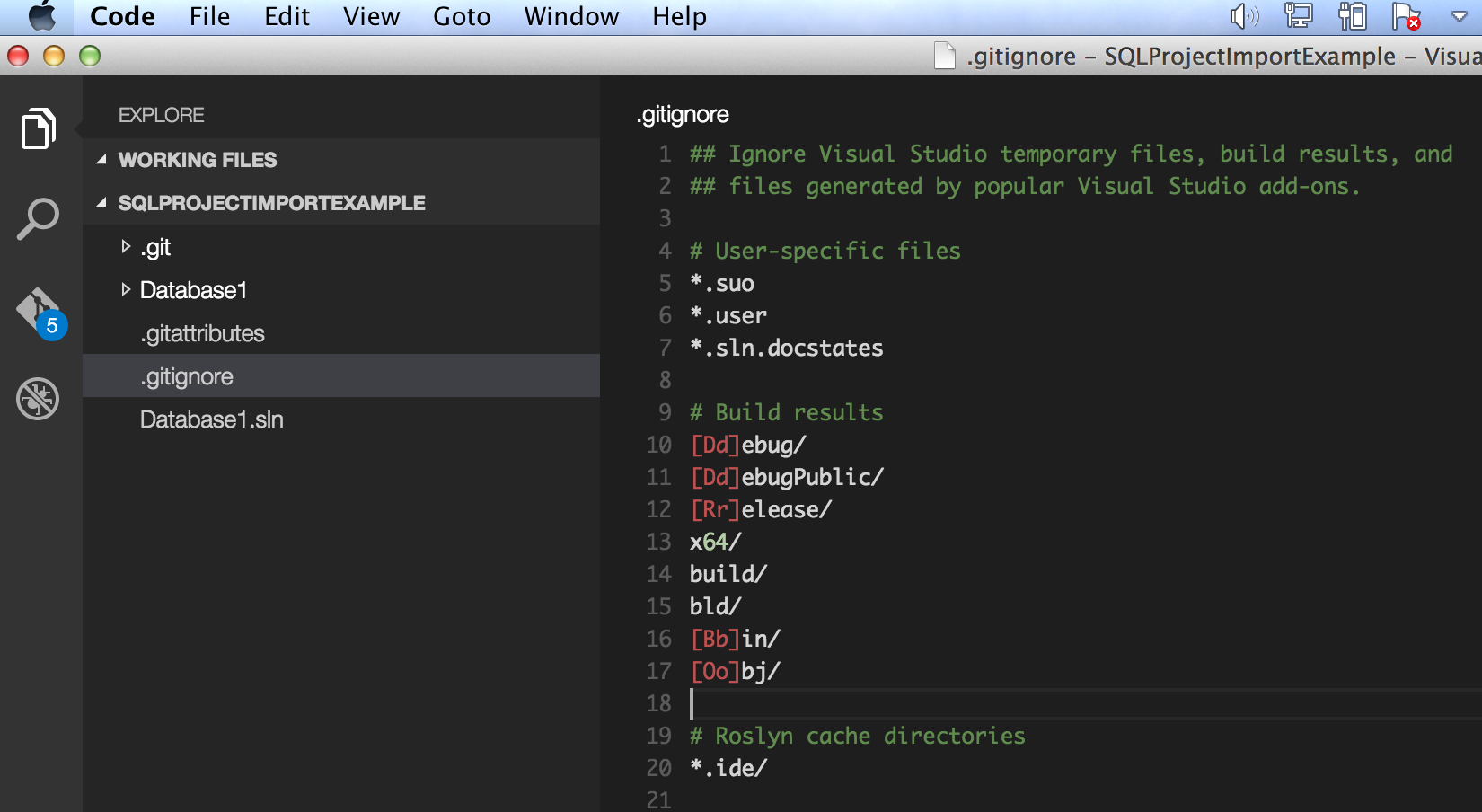Image resolution: width=1482 pixels, height=812 pixels.
Task: Open the Code application menu
Action: tap(123, 16)
